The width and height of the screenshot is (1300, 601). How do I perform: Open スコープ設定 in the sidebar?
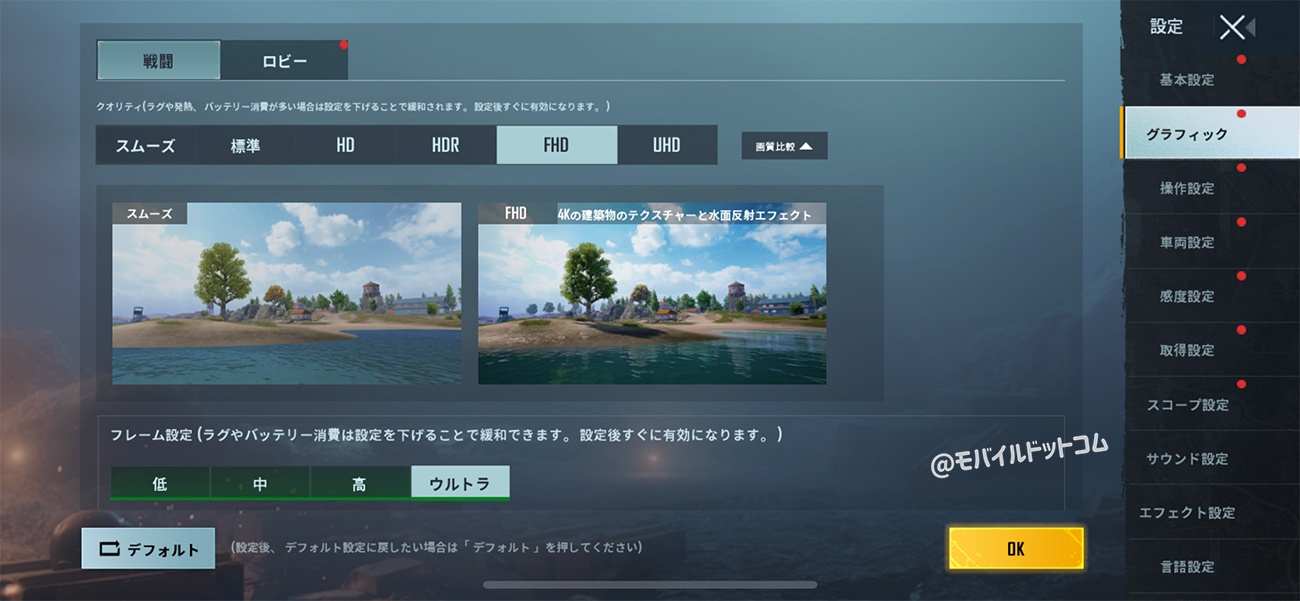click(x=1211, y=404)
